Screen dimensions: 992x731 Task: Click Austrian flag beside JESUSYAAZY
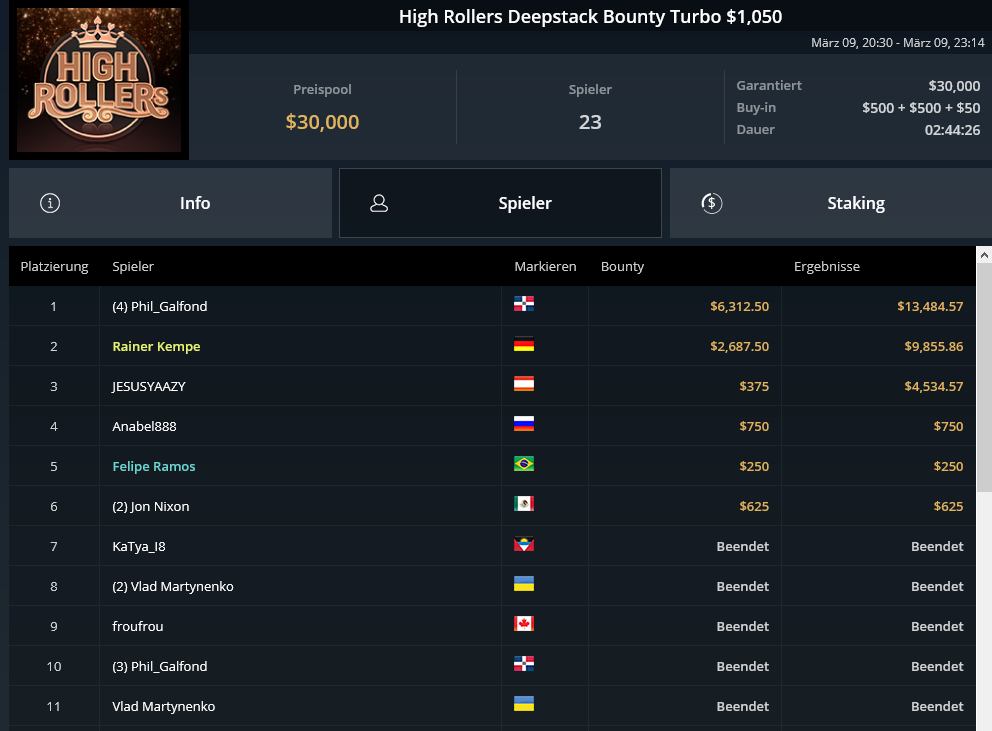tap(524, 384)
